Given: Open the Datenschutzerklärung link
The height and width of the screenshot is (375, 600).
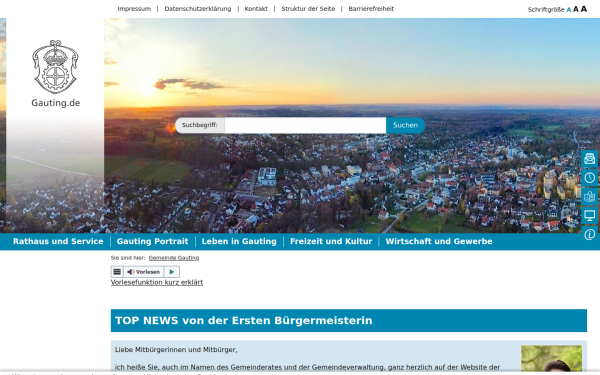Looking at the screenshot, I should click(198, 9).
